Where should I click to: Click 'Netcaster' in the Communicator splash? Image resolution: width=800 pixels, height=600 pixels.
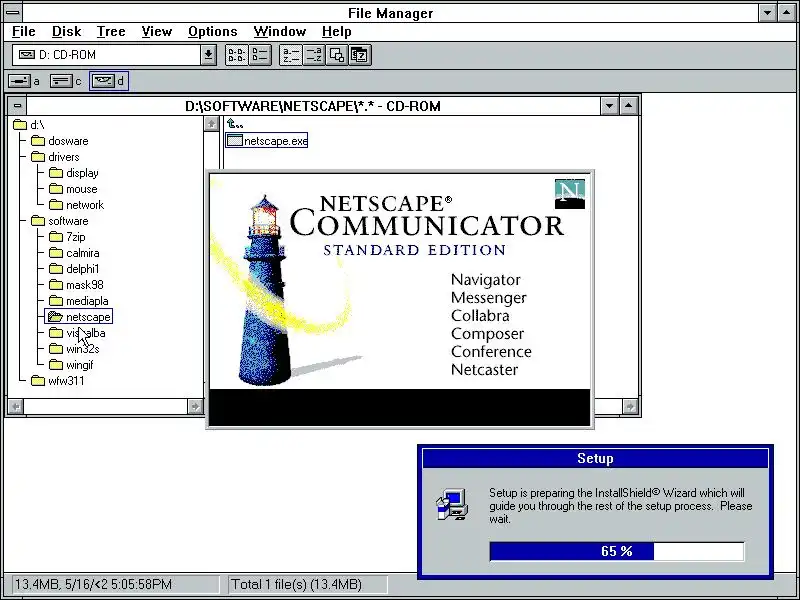click(x=484, y=369)
